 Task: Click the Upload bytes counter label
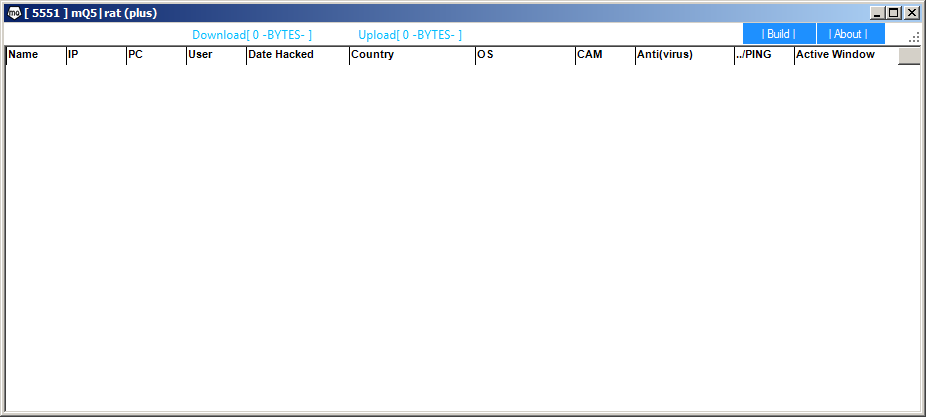click(x=410, y=35)
